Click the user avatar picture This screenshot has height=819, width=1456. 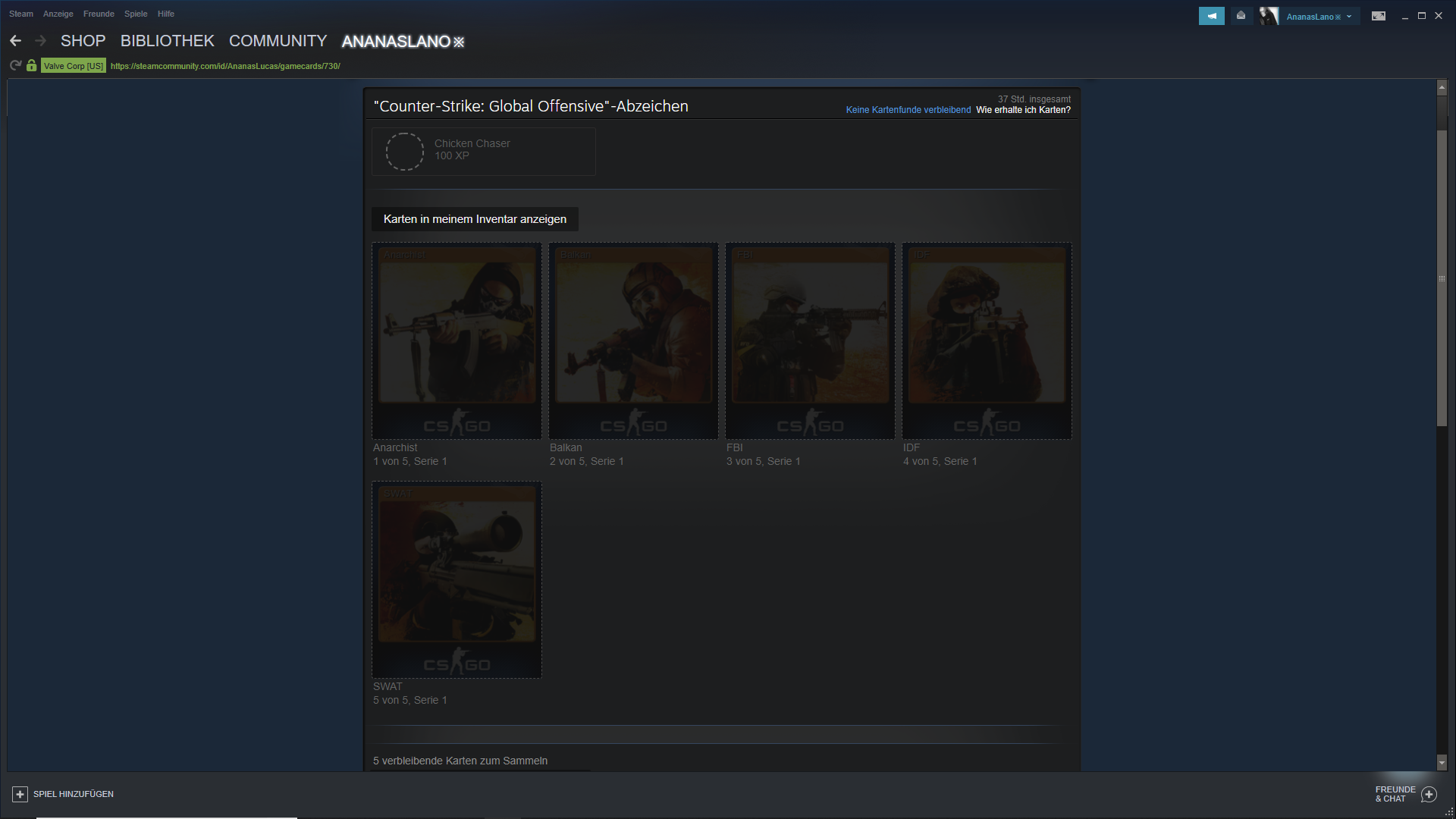pos(1269,16)
